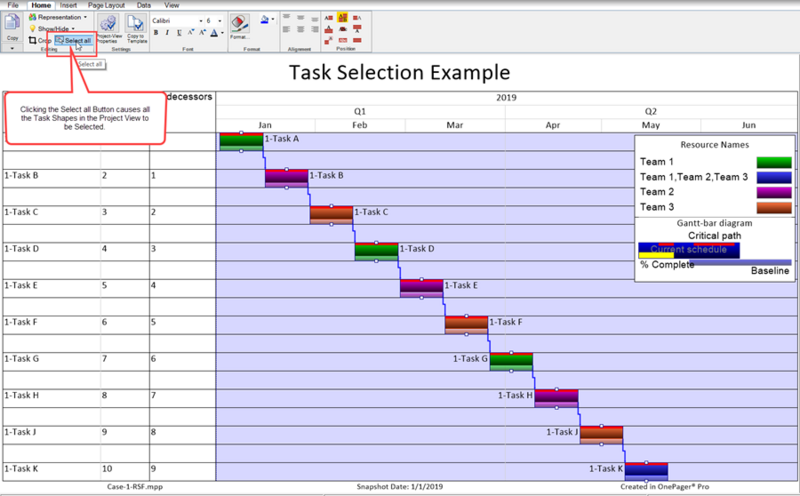Click the Task Selection Example title
The width and height of the screenshot is (800, 496).
(399, 72)
